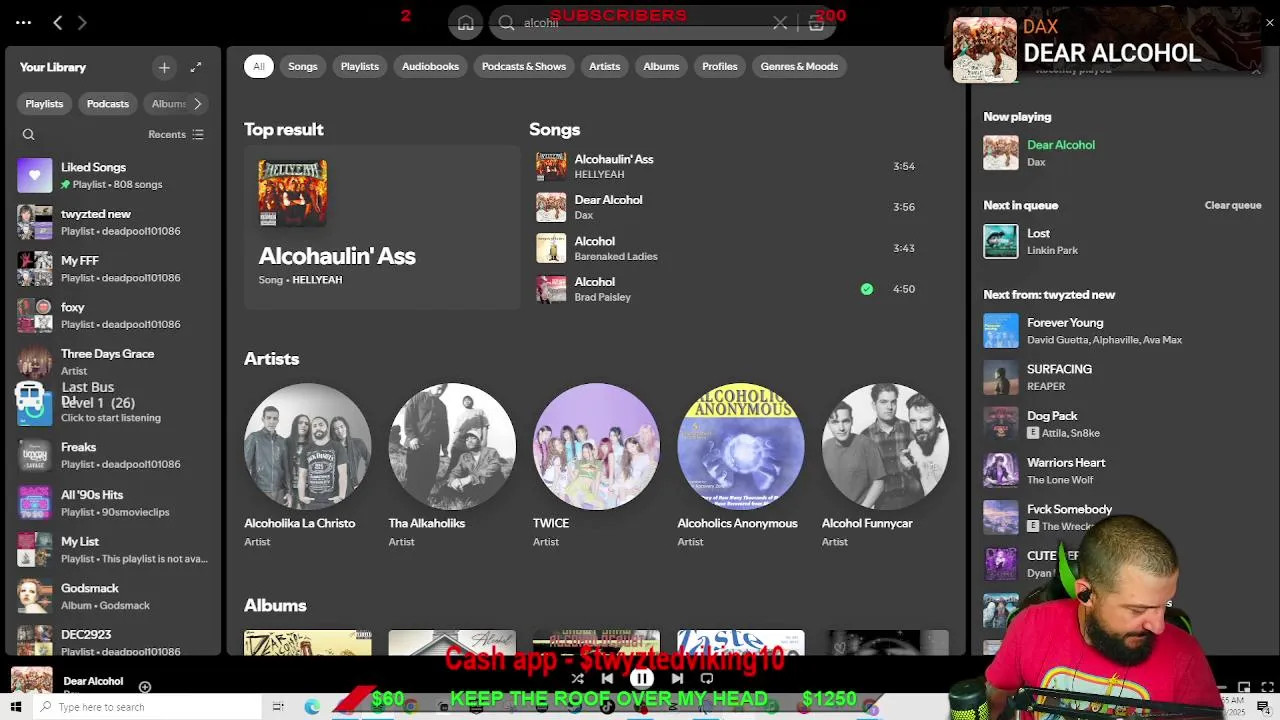Screen dimensions: 1280x720
Task: Open Liked Songs playlist
Action: (x=112, y=175)
